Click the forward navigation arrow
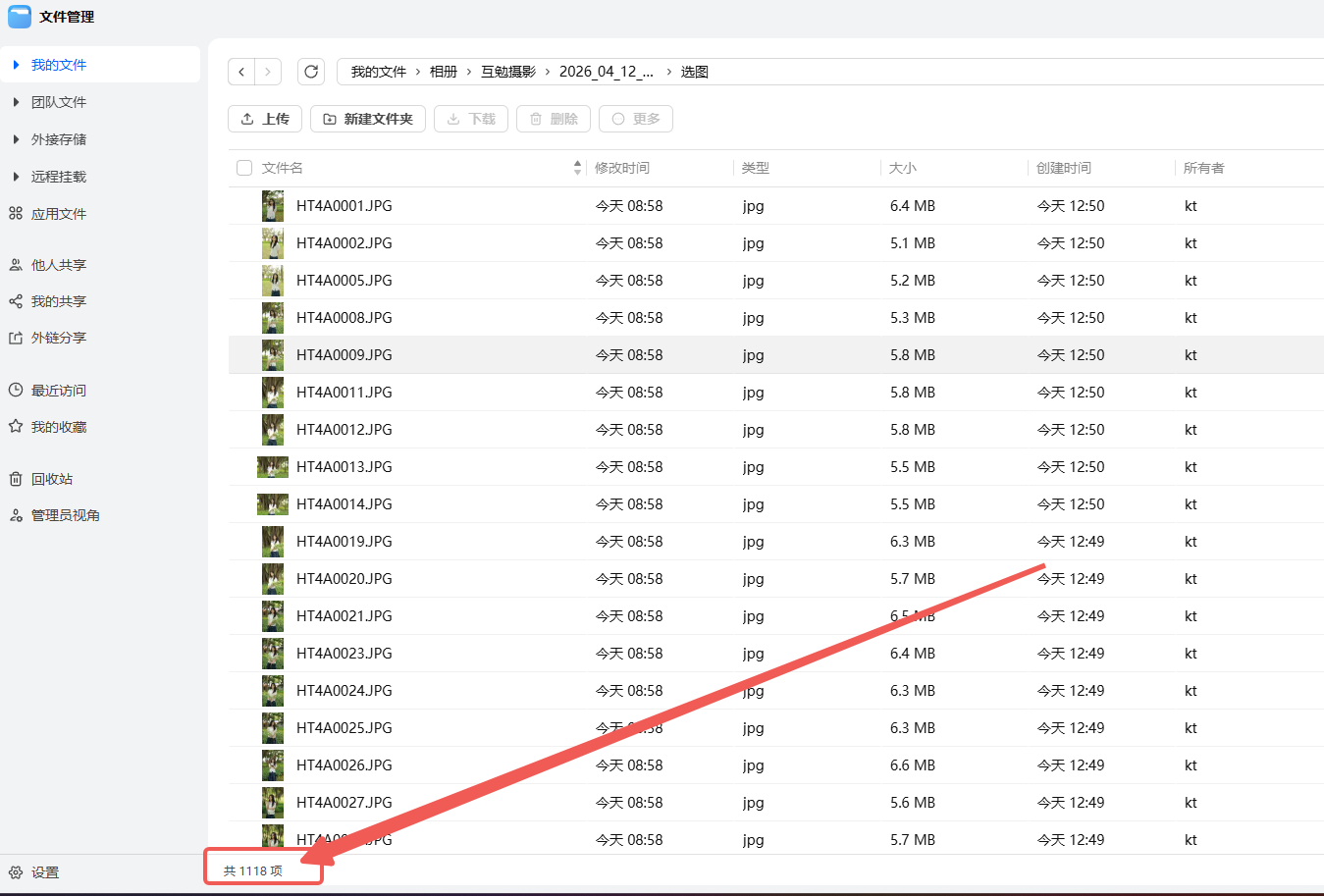Viewport: 1324px width, 896px height. (268, 72)
